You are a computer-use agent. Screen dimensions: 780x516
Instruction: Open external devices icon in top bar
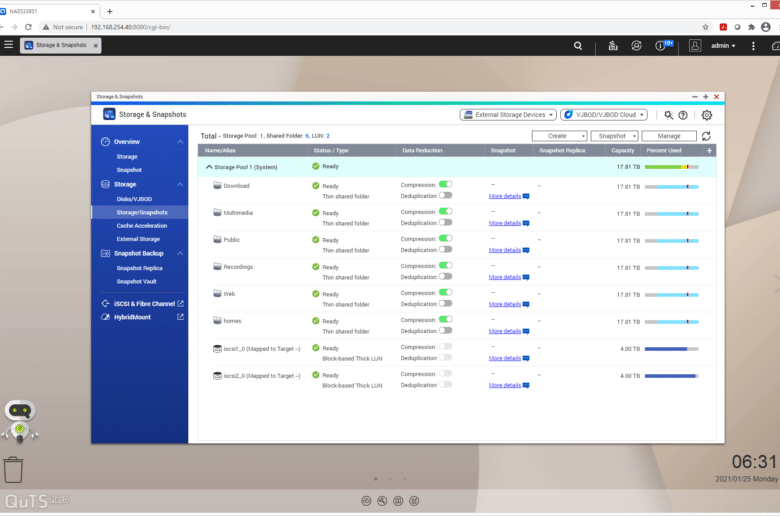click(636, 46)
